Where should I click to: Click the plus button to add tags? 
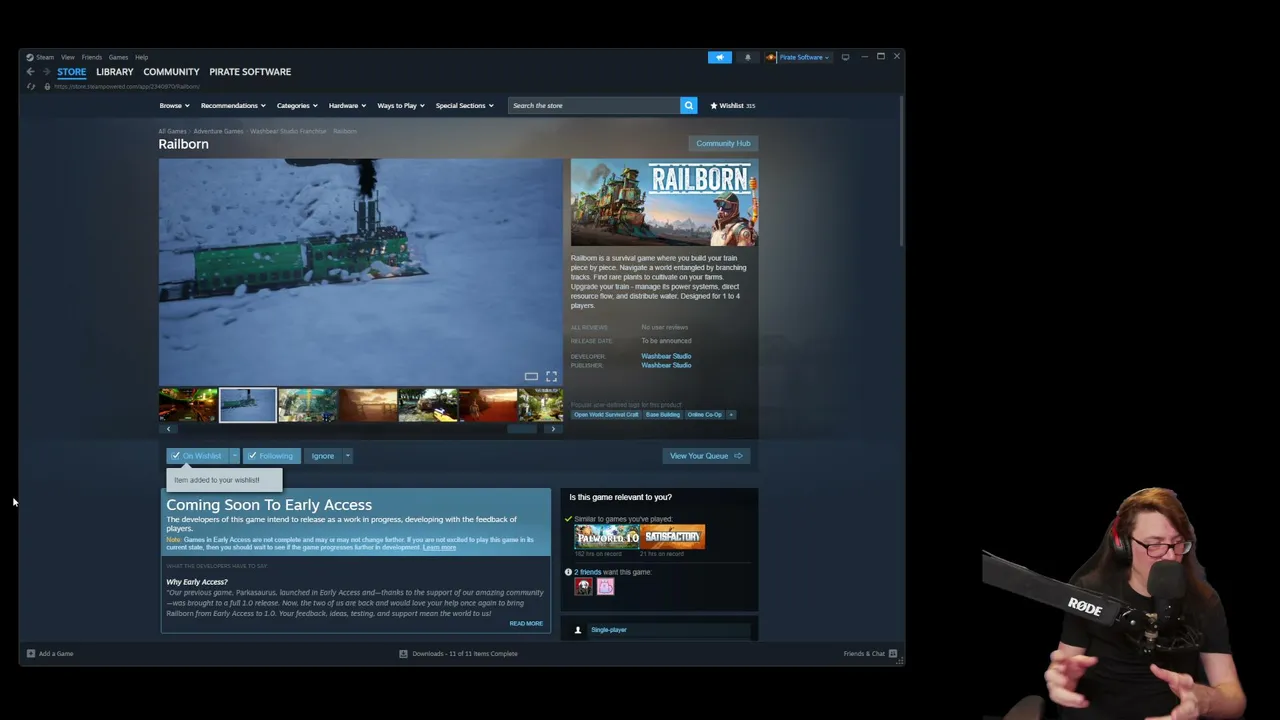coord(731,415)
